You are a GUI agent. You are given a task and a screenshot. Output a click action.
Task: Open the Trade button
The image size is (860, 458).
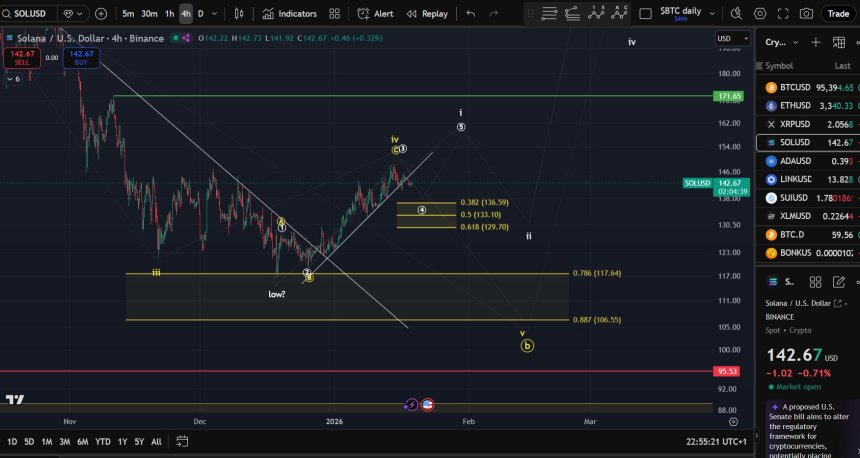click(x=838, y=14)
